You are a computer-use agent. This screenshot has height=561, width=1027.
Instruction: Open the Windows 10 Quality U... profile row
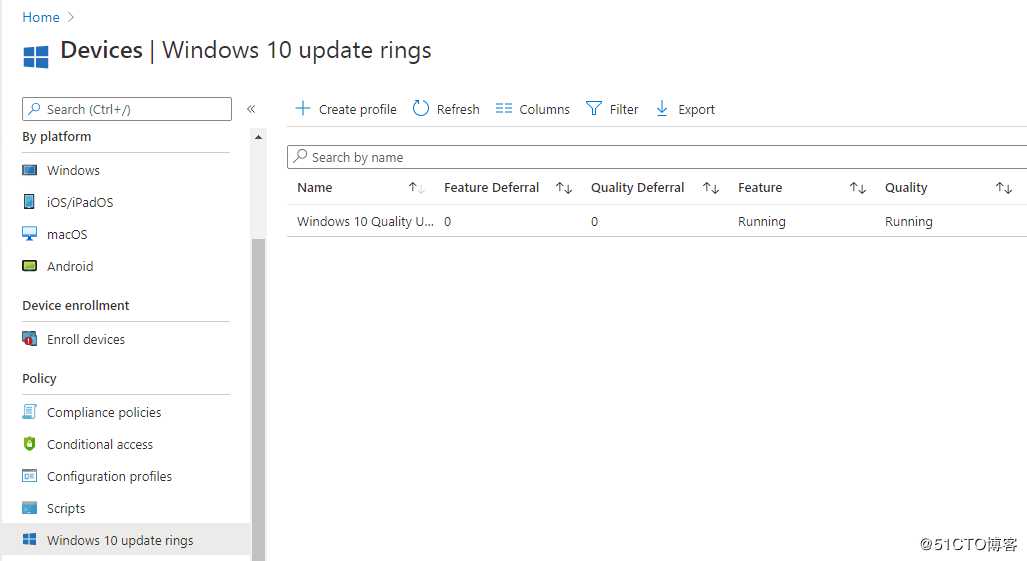coord(365,221)
